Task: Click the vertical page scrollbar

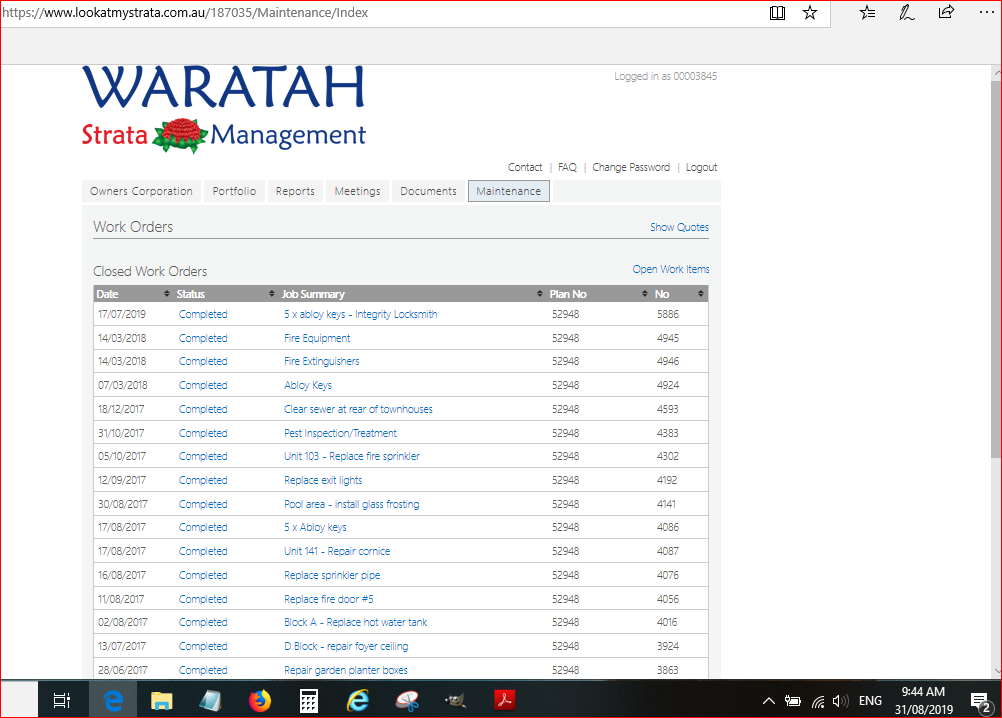Action: 996,268
